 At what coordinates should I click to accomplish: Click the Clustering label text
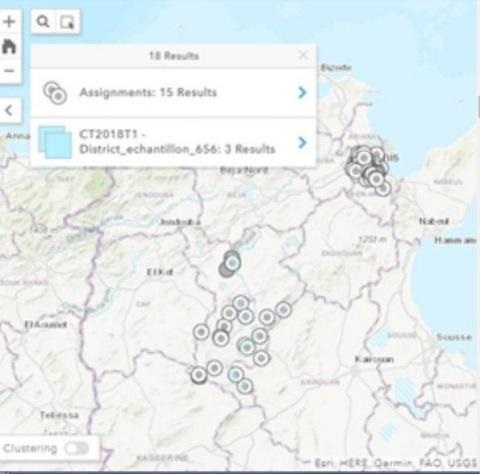click(x=30, y=448)
